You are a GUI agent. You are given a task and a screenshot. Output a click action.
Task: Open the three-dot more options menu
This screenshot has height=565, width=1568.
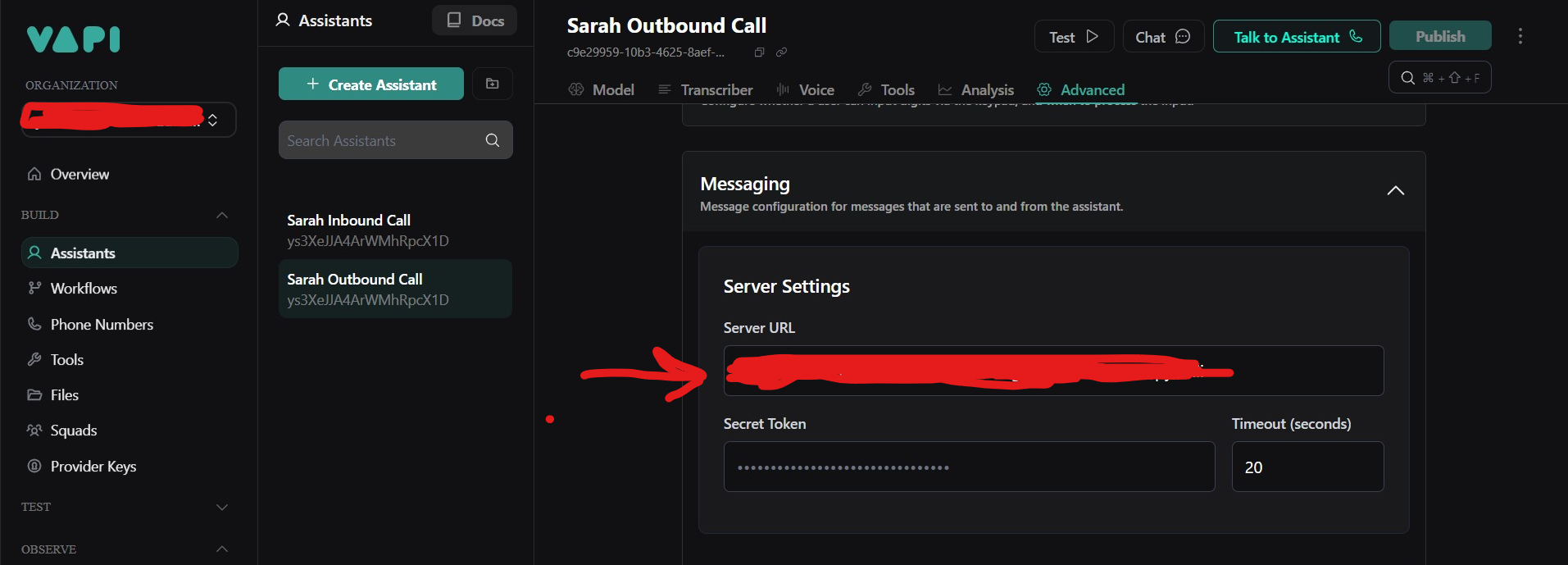[1520, 36]
